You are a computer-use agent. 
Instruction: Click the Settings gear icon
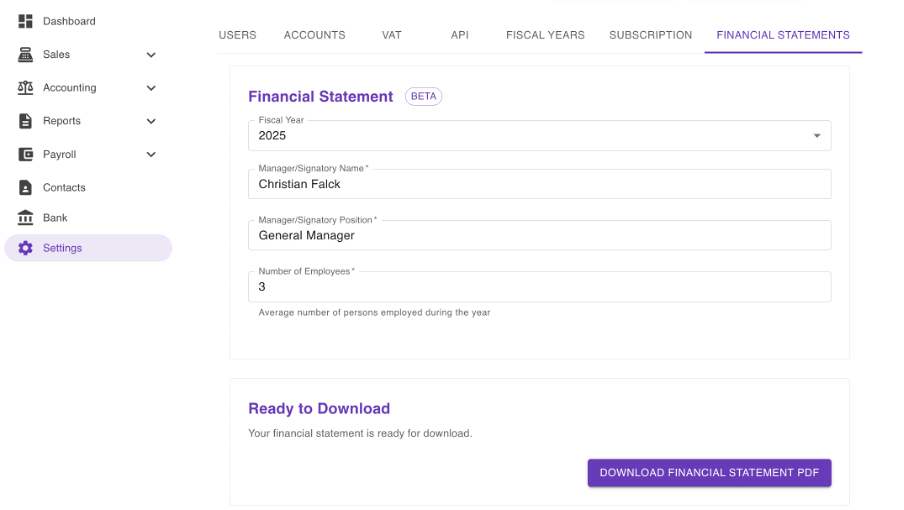point(25,248)
